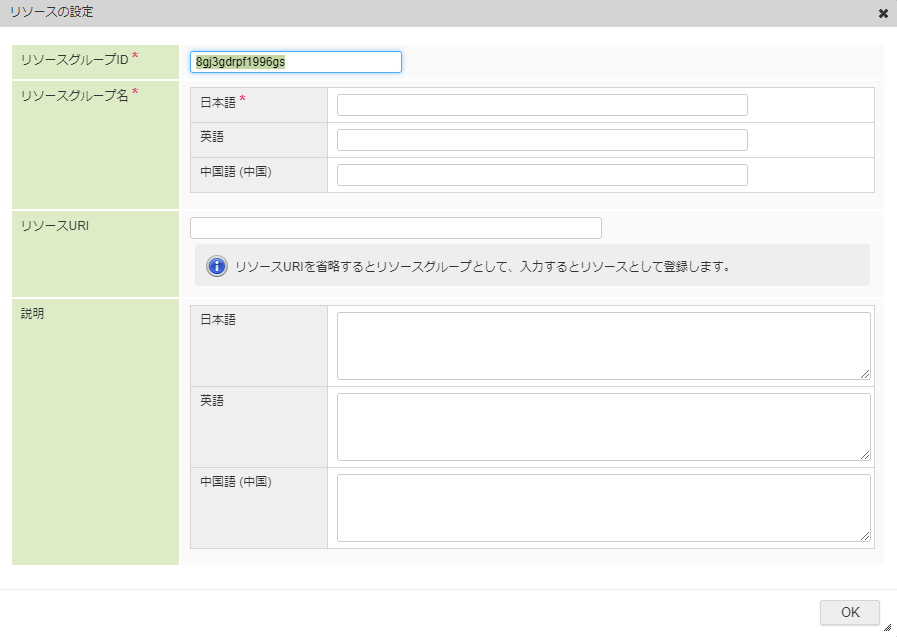This screenshot has height=637, width=897.
Task: Click the リソースURI hint message text
Action: 482,267
